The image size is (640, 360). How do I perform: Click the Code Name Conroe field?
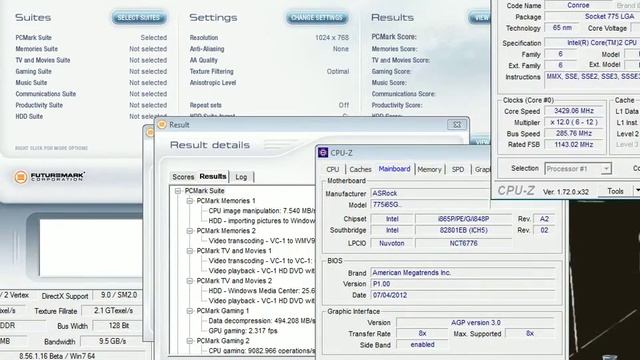click(578, 5)
